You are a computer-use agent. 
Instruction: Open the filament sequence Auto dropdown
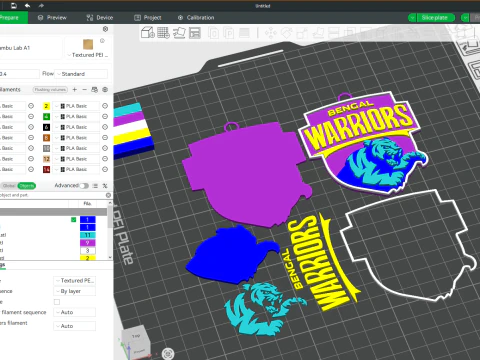pyautogui.click(x=75, y=312)
